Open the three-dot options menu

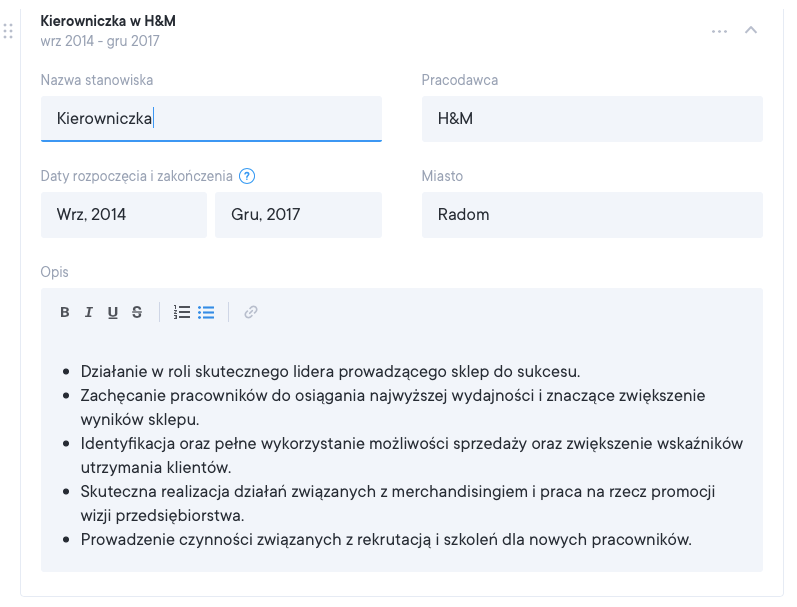pos(719,31)
